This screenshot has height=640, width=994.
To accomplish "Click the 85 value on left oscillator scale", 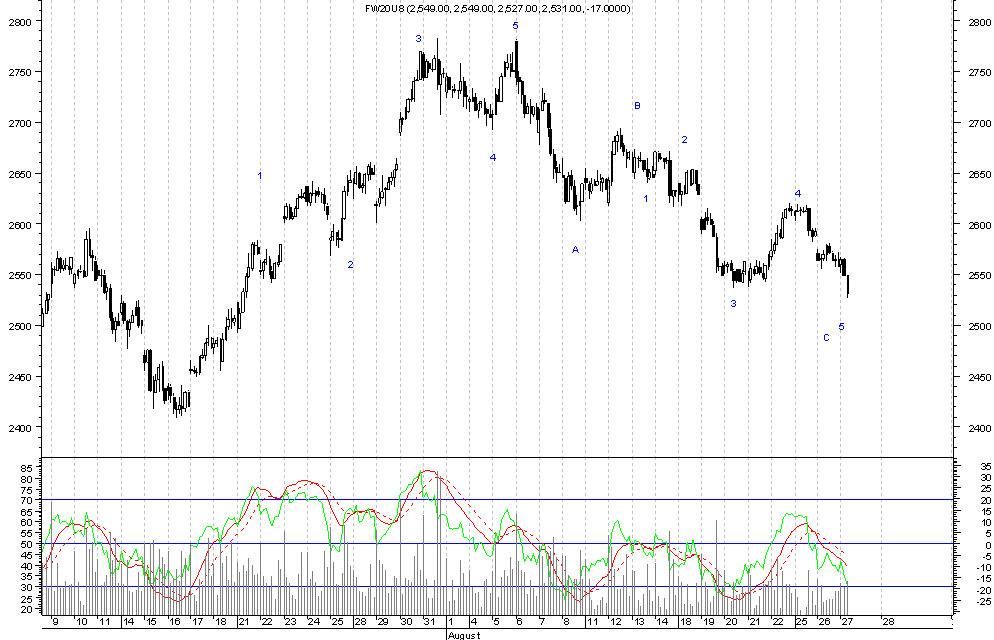I will pos(27,468).
